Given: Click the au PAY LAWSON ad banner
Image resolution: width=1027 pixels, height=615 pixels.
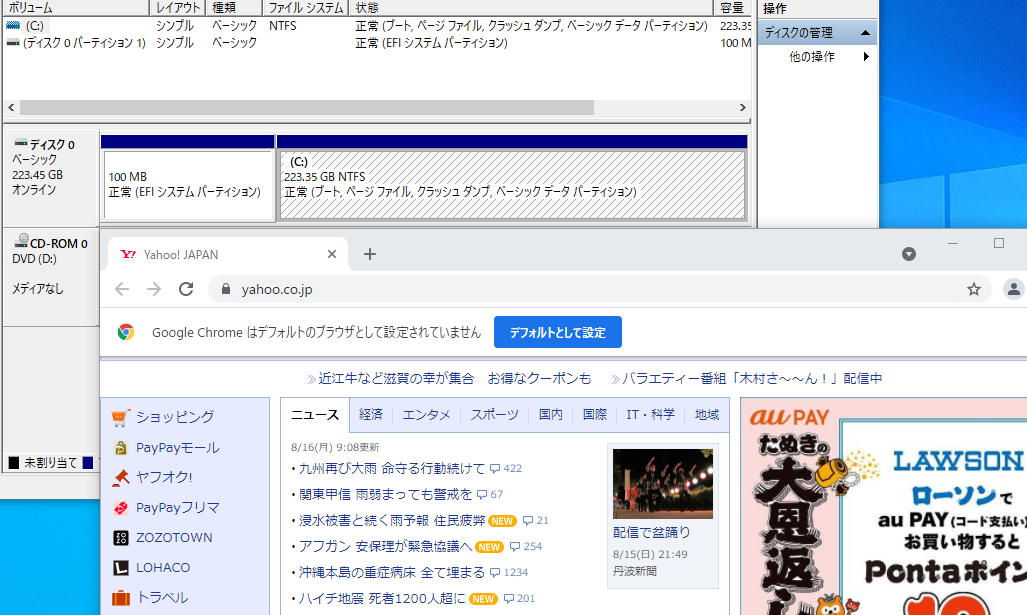Looking at the screenshot, I should coord(884,508).
